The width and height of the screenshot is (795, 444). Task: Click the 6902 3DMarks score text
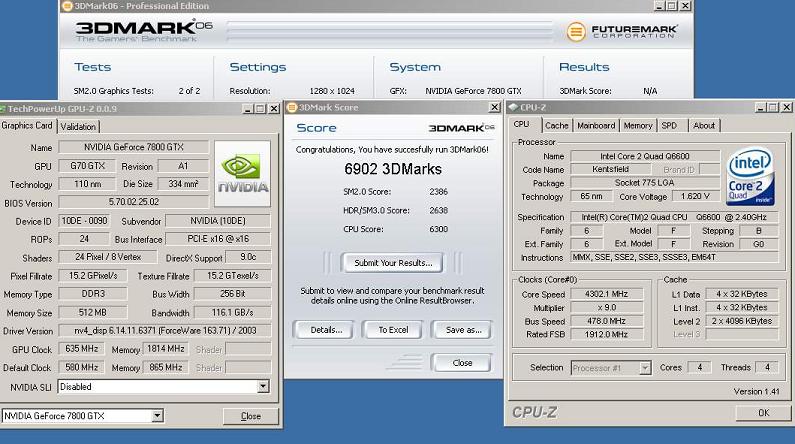[x=393, y=169]
